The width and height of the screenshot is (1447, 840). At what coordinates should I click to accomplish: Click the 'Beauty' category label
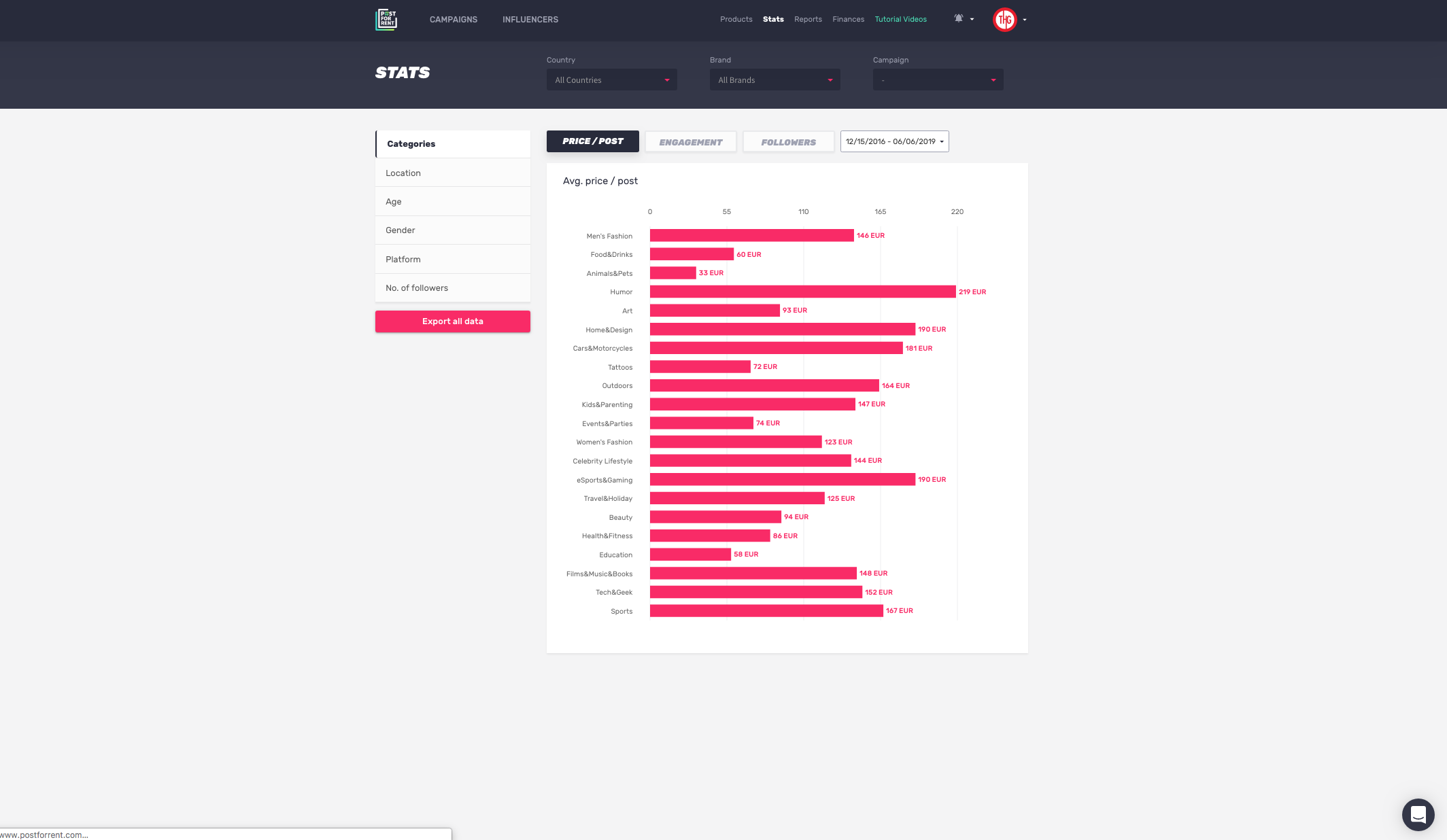click(621, 518)
